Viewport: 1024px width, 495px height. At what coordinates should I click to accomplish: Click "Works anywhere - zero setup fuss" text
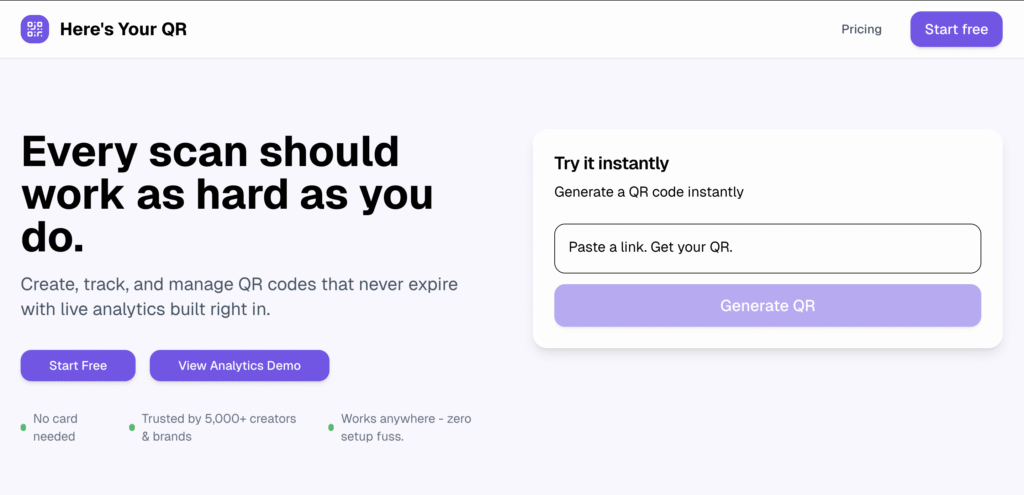405,427
